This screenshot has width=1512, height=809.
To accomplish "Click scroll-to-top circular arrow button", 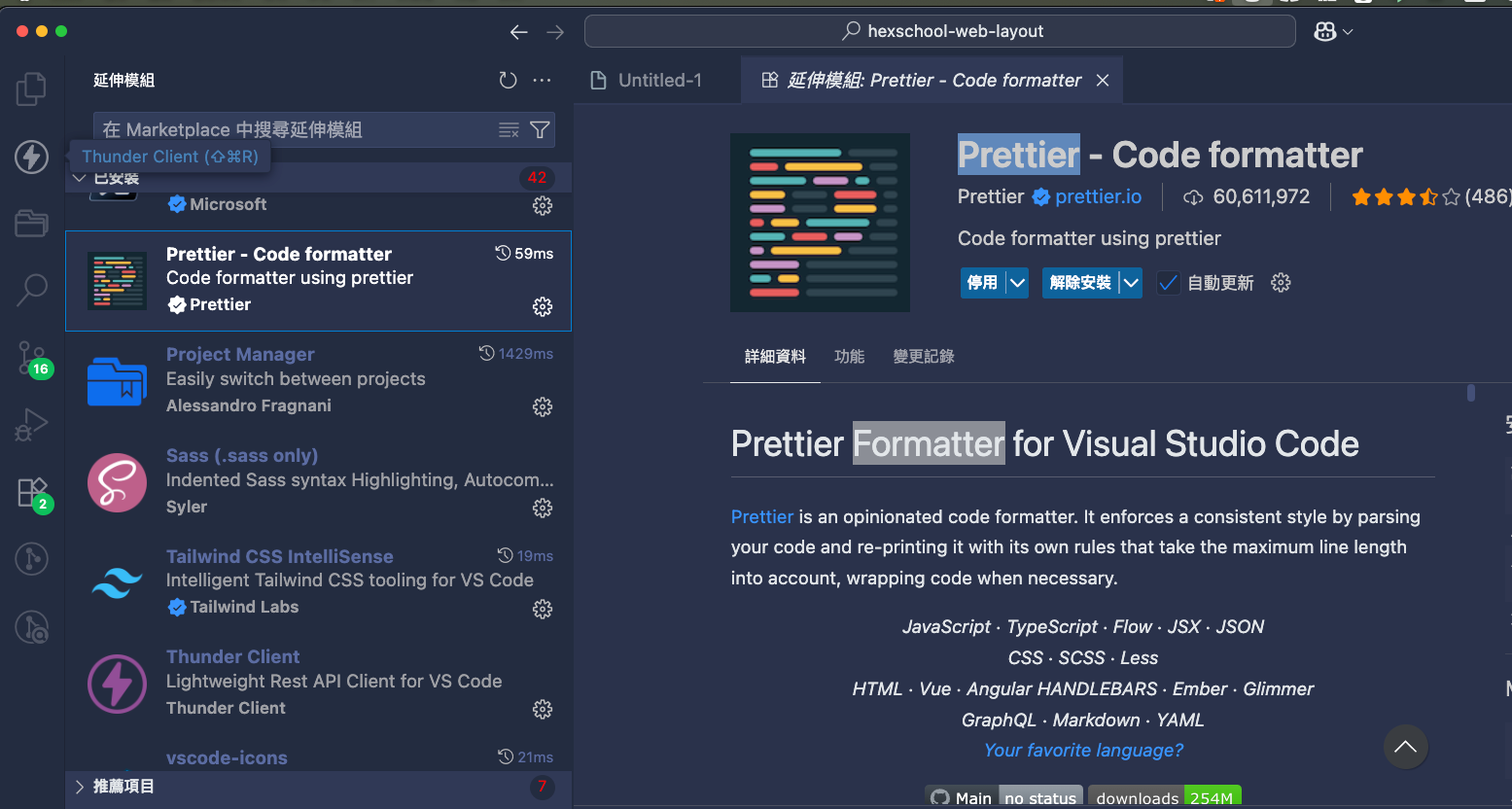I will [x=1405, y=747].
